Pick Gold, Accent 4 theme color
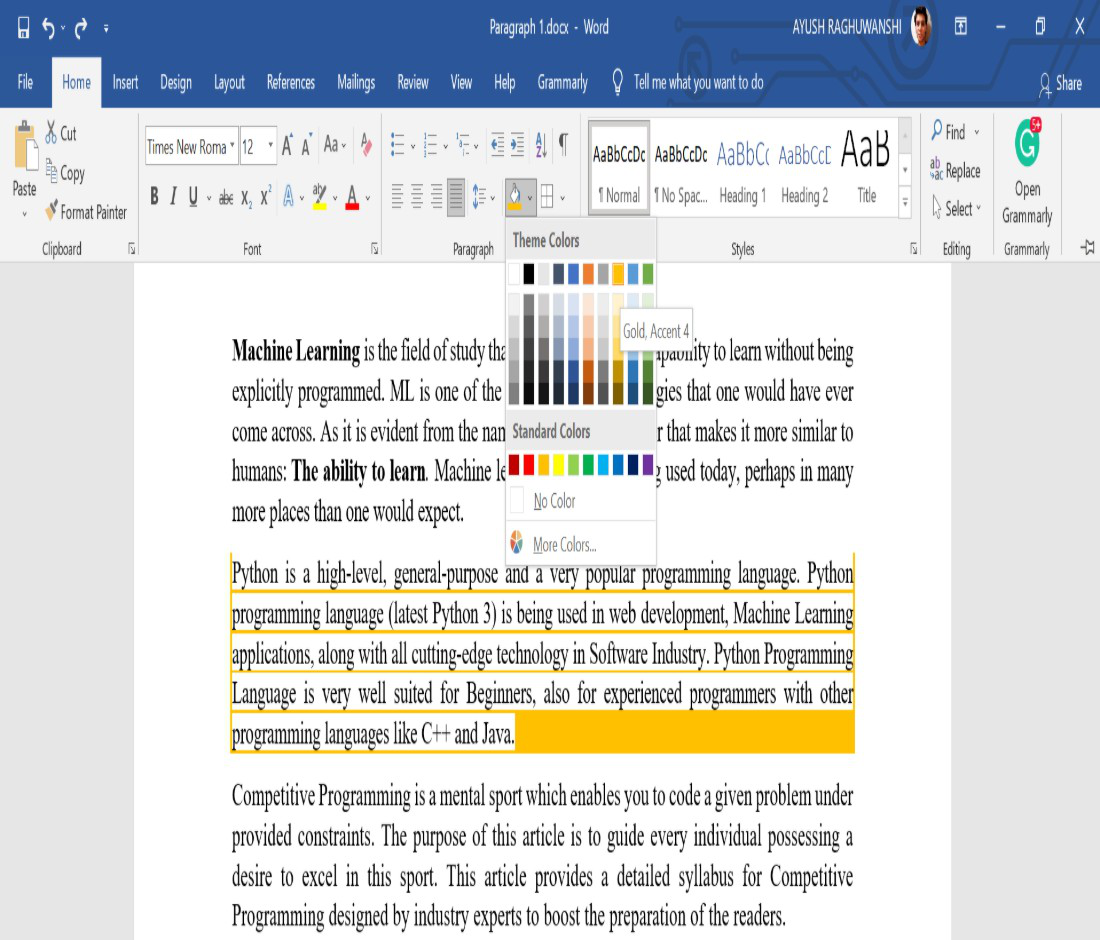Image resolution: width=1100 pixels, height=940 pixels. coord(618,274)
